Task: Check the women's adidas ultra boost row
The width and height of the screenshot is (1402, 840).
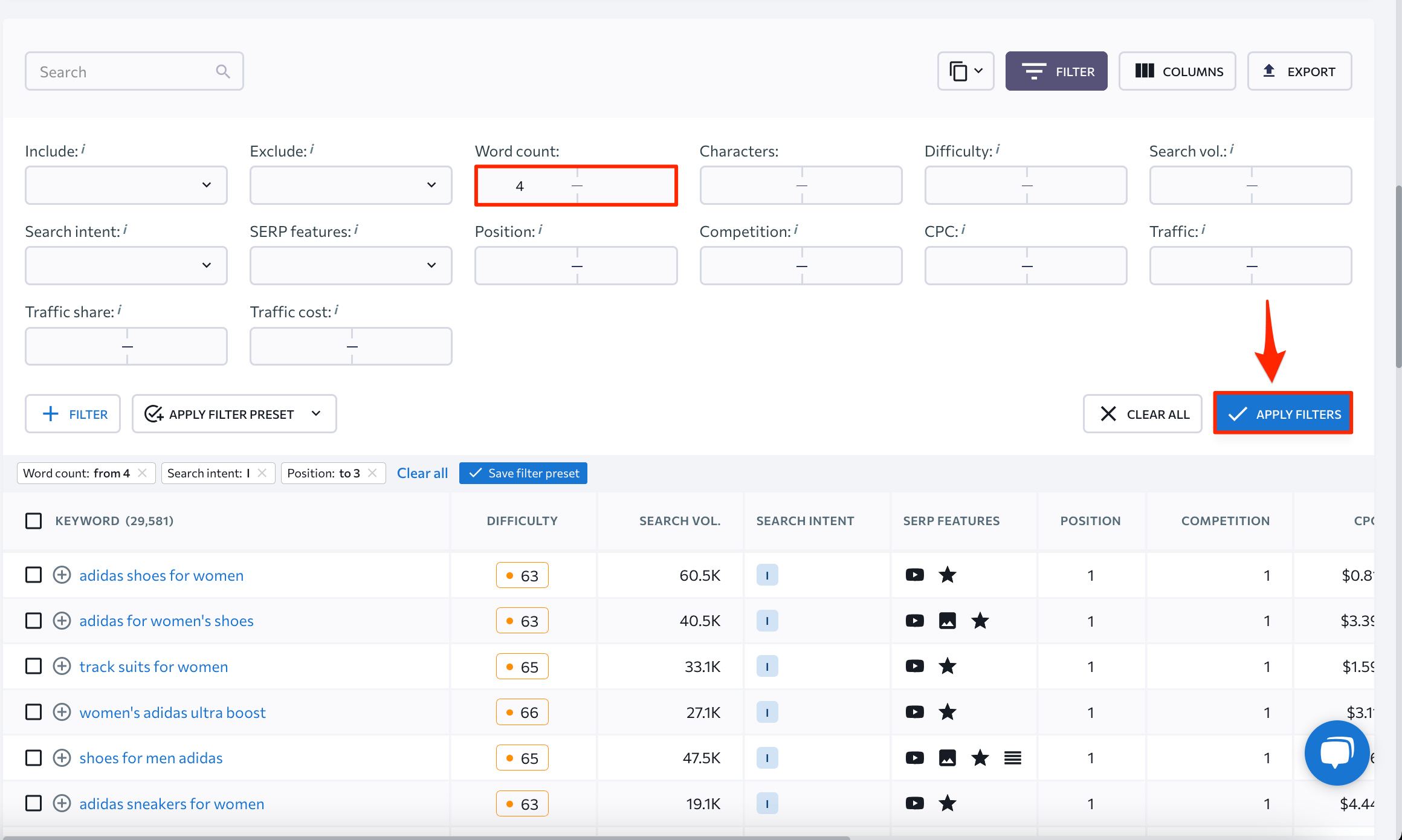Action: pos(34,712)
